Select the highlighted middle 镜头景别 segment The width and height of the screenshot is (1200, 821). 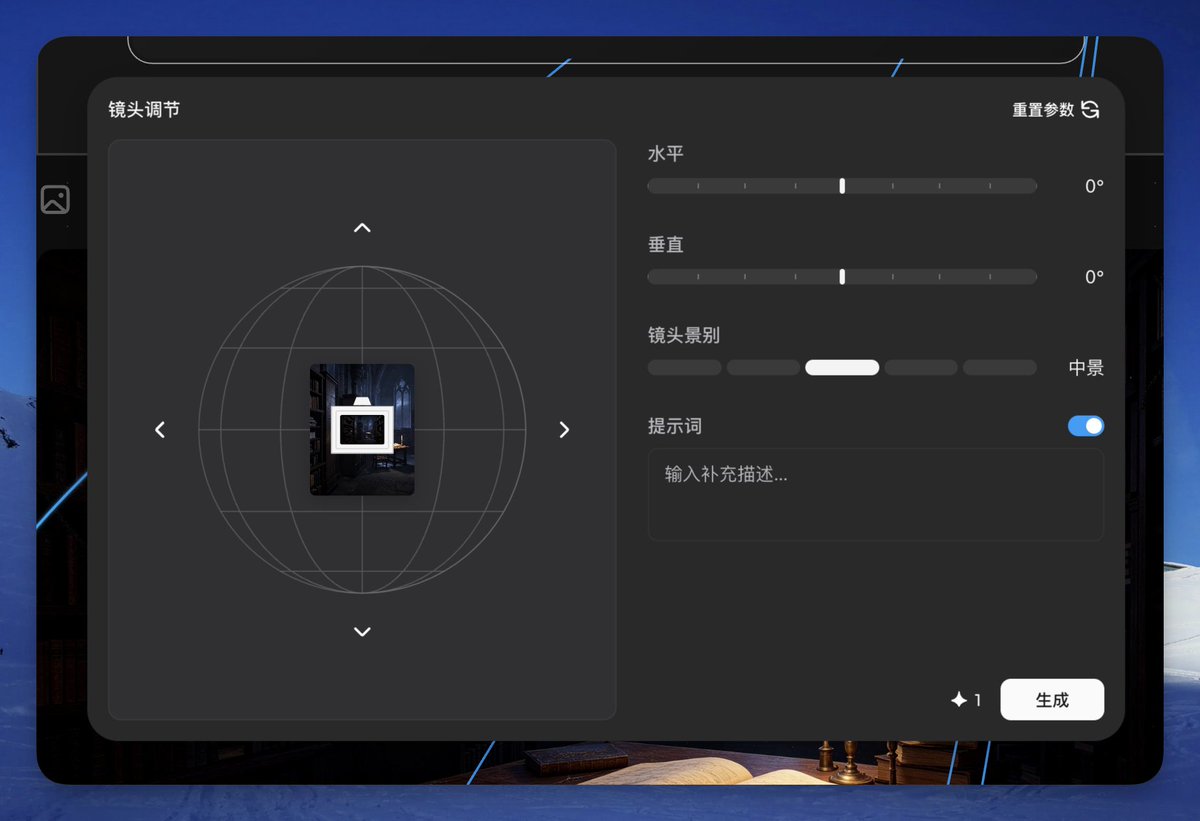[x=842, y=368]
